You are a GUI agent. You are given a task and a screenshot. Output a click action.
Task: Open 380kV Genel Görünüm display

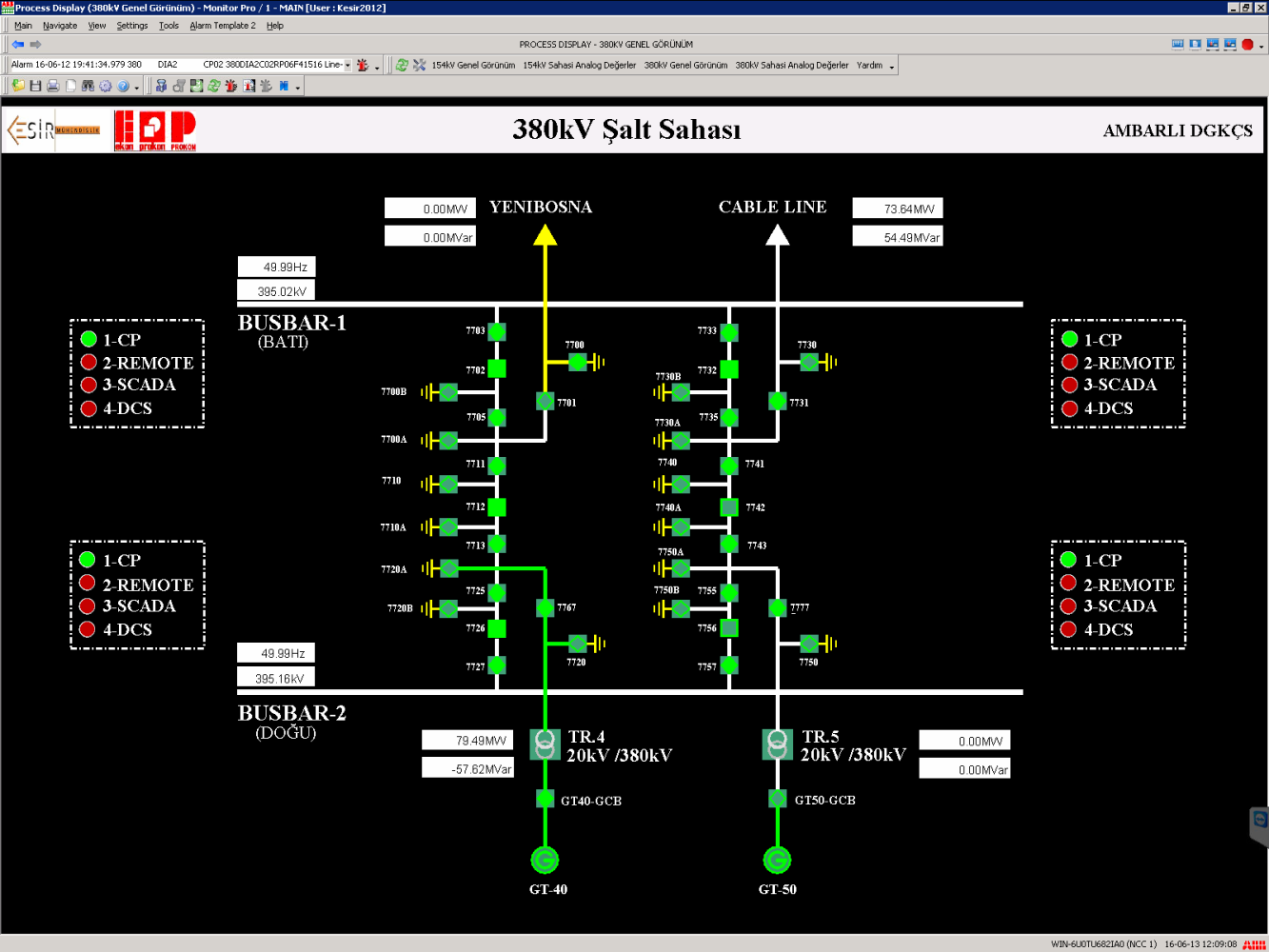(685, 66)
